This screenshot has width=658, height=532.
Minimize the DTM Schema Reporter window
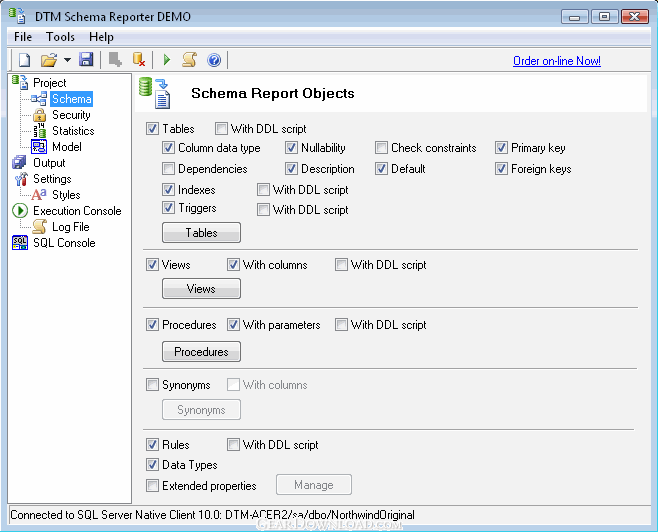coord(574,17)
